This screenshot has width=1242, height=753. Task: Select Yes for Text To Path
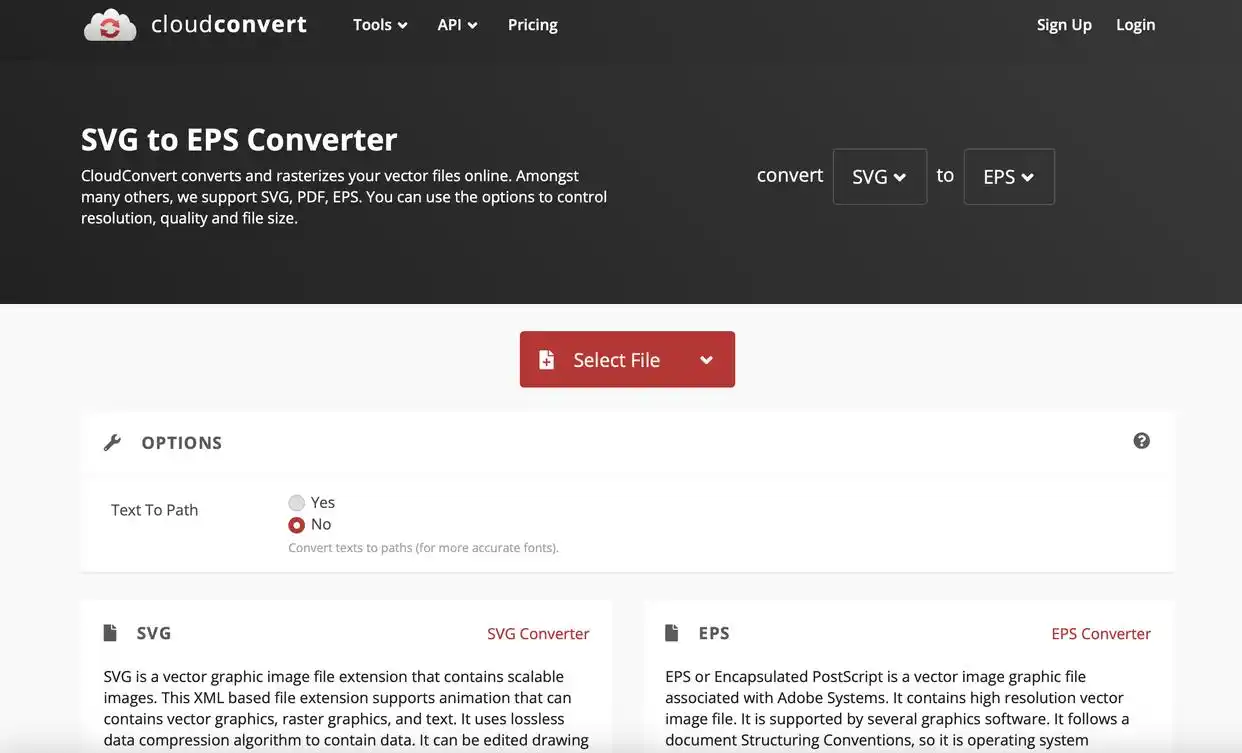297,503
